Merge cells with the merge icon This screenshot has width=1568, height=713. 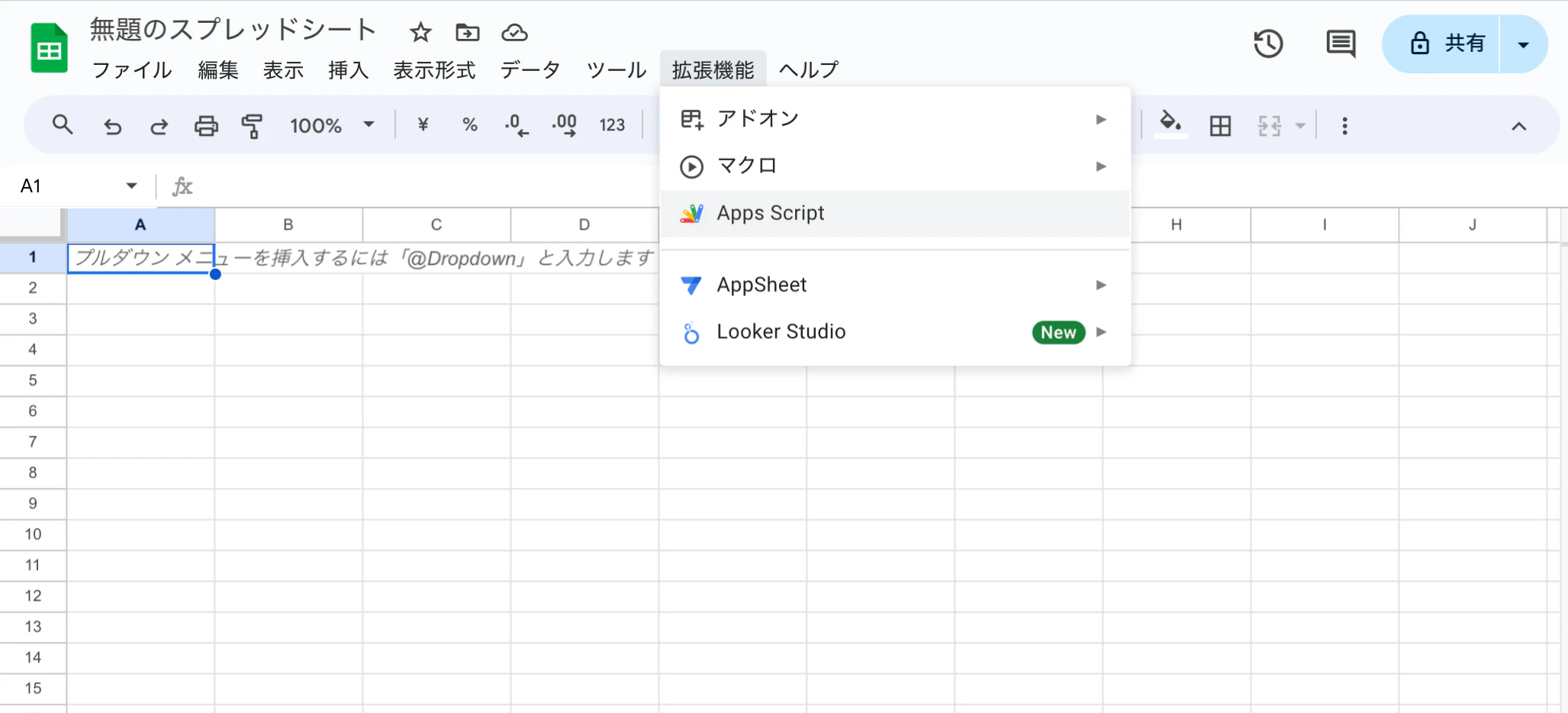1269,126
